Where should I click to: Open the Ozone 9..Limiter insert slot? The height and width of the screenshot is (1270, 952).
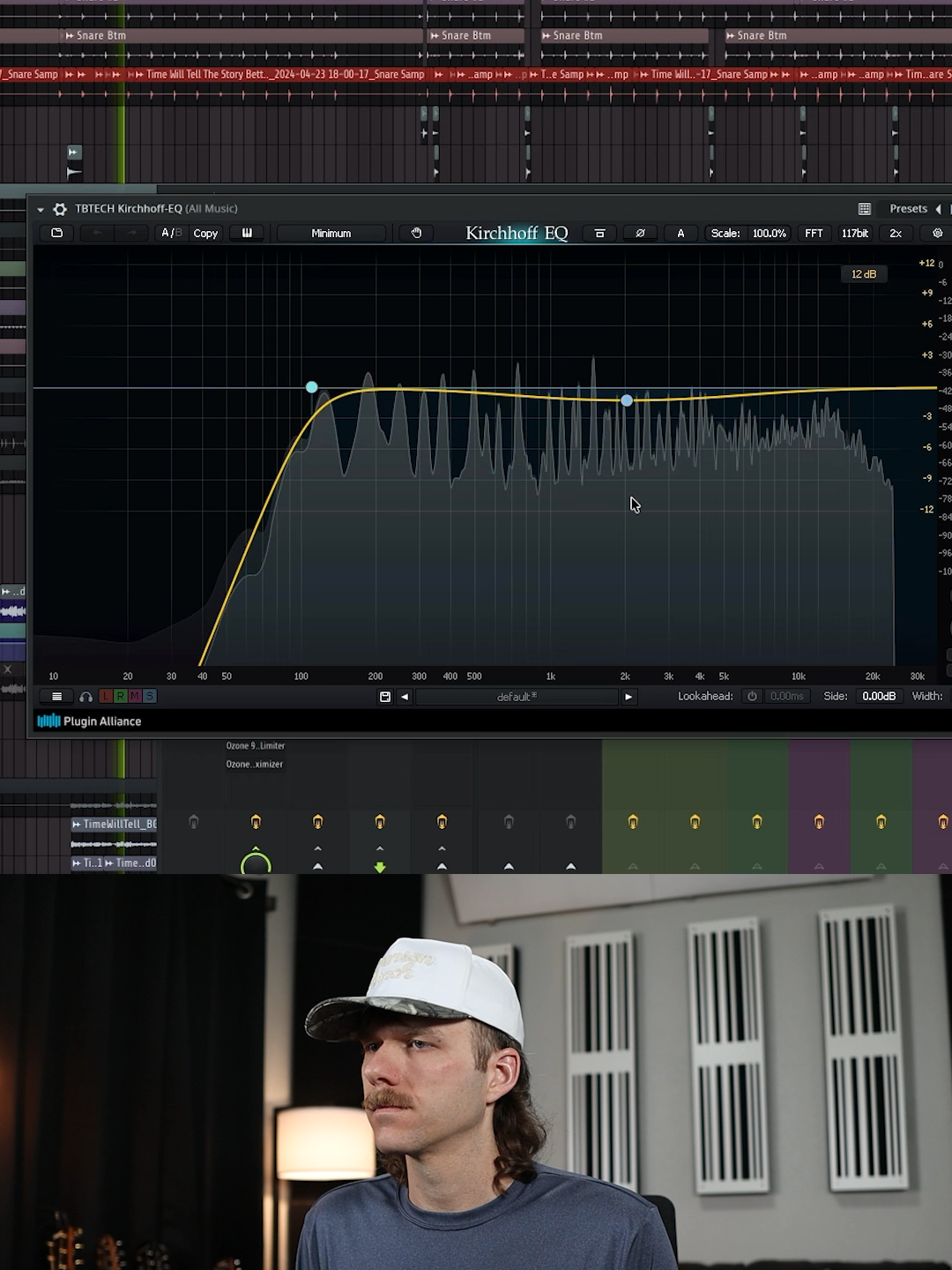[255, 745]
